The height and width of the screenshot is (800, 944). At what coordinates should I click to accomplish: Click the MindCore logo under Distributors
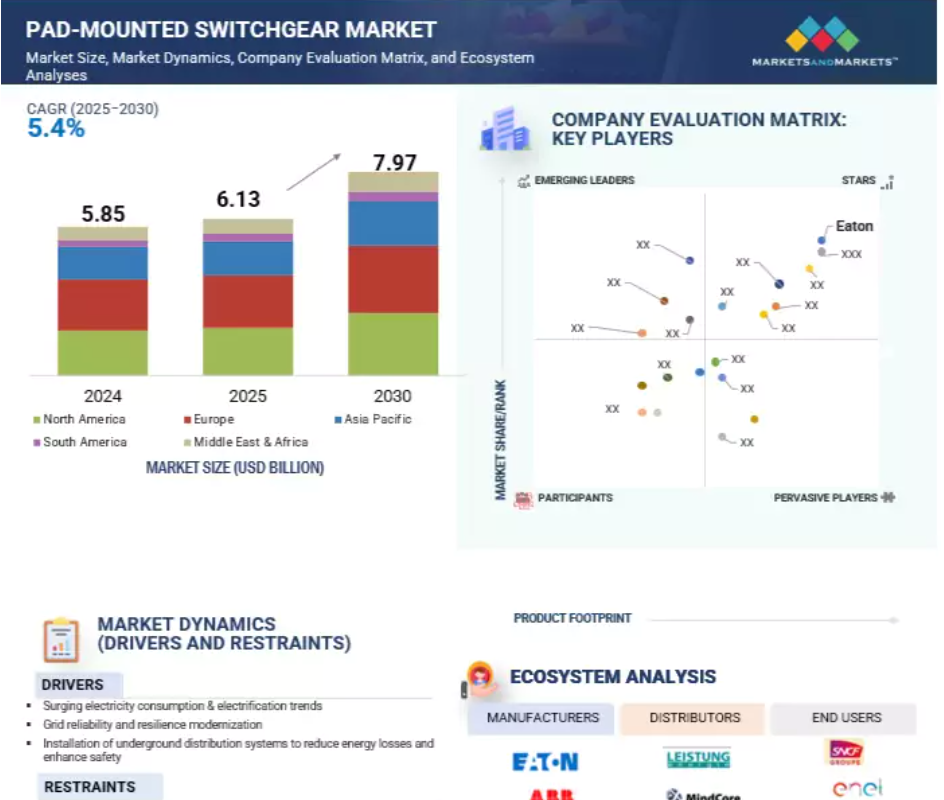point(704,795)
